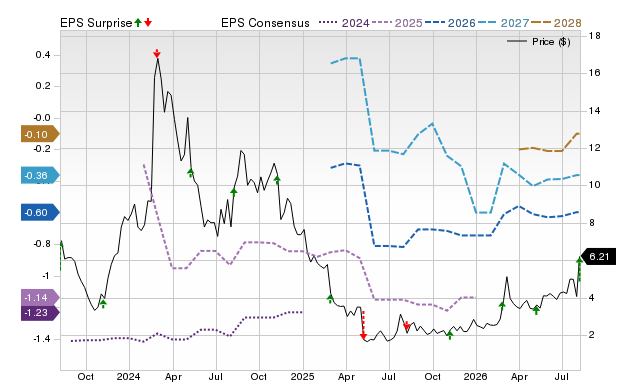Click the light blue -0.36 value tag
Viewport: 640px width, 382px height.
coord(40,175)
